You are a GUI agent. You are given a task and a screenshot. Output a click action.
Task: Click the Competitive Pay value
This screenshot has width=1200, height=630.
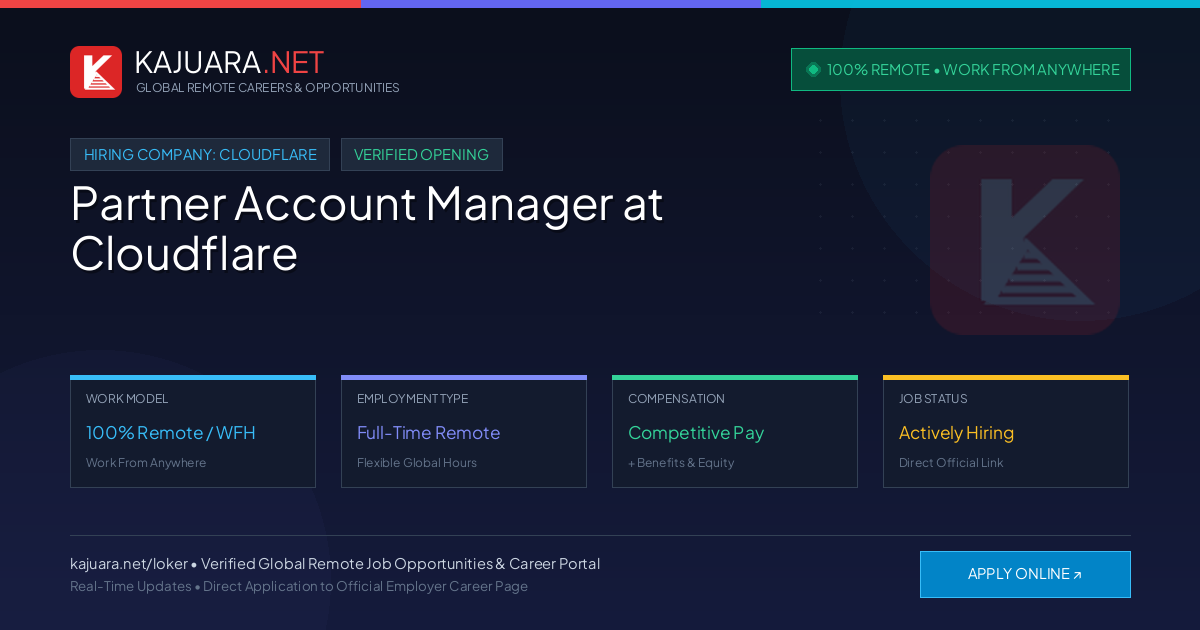(x=696, y=433)
